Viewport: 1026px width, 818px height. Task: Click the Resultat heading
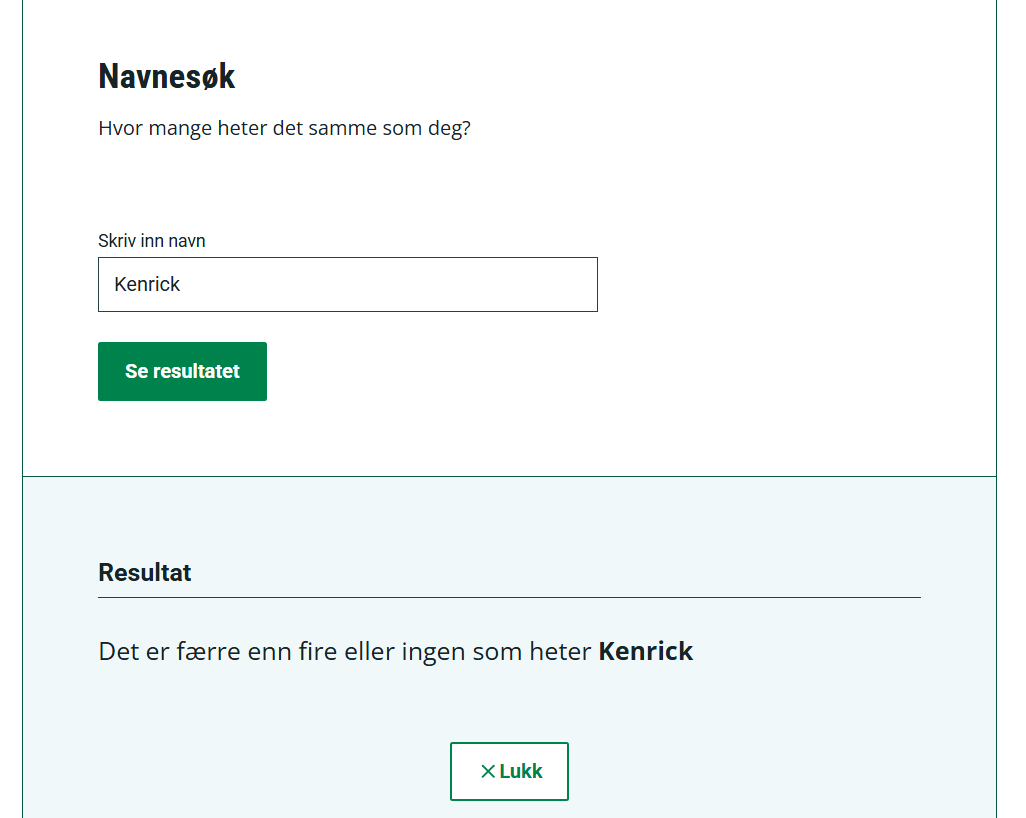[x=145, y=573]
